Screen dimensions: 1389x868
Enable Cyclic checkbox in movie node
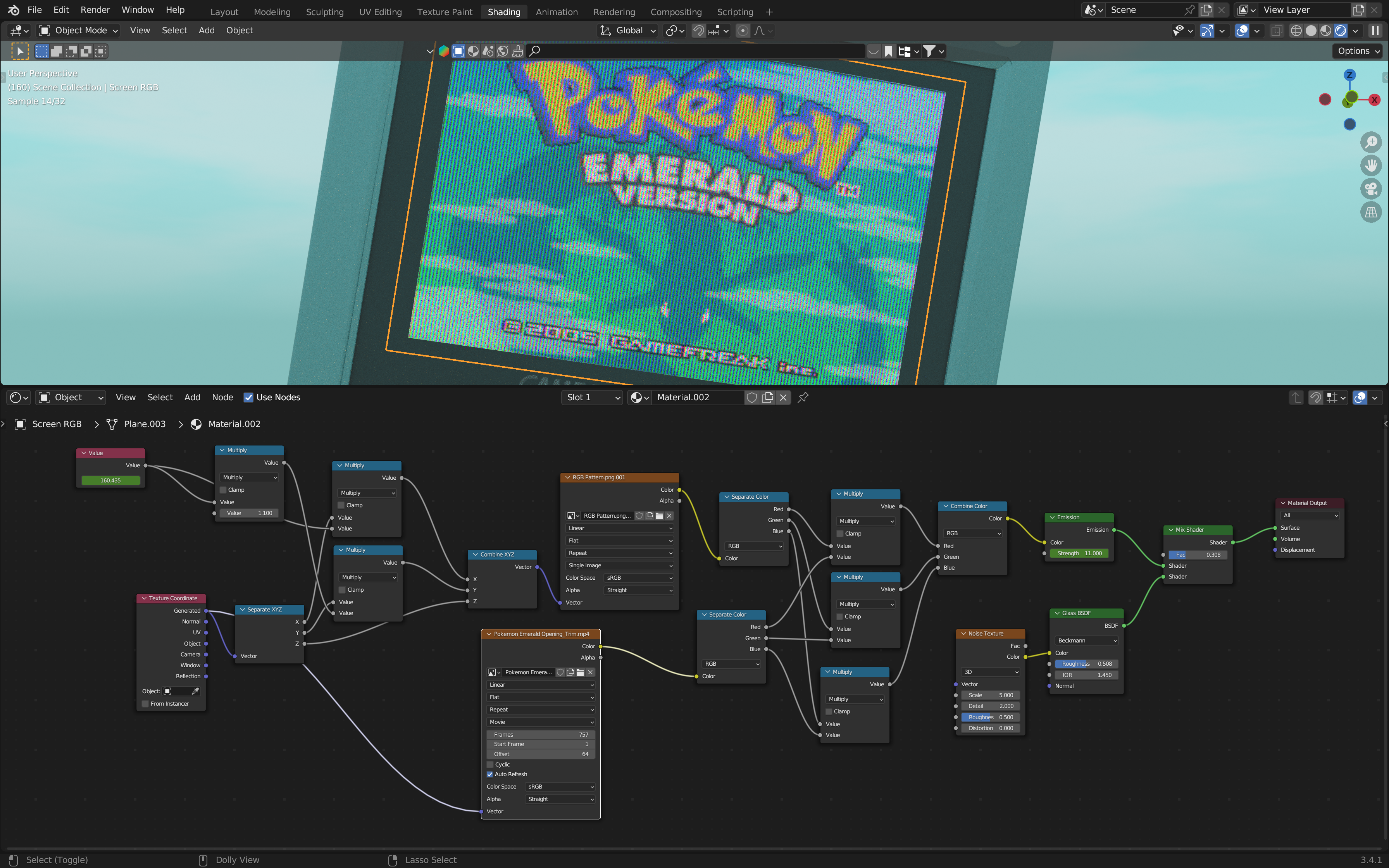click(490, 764)
